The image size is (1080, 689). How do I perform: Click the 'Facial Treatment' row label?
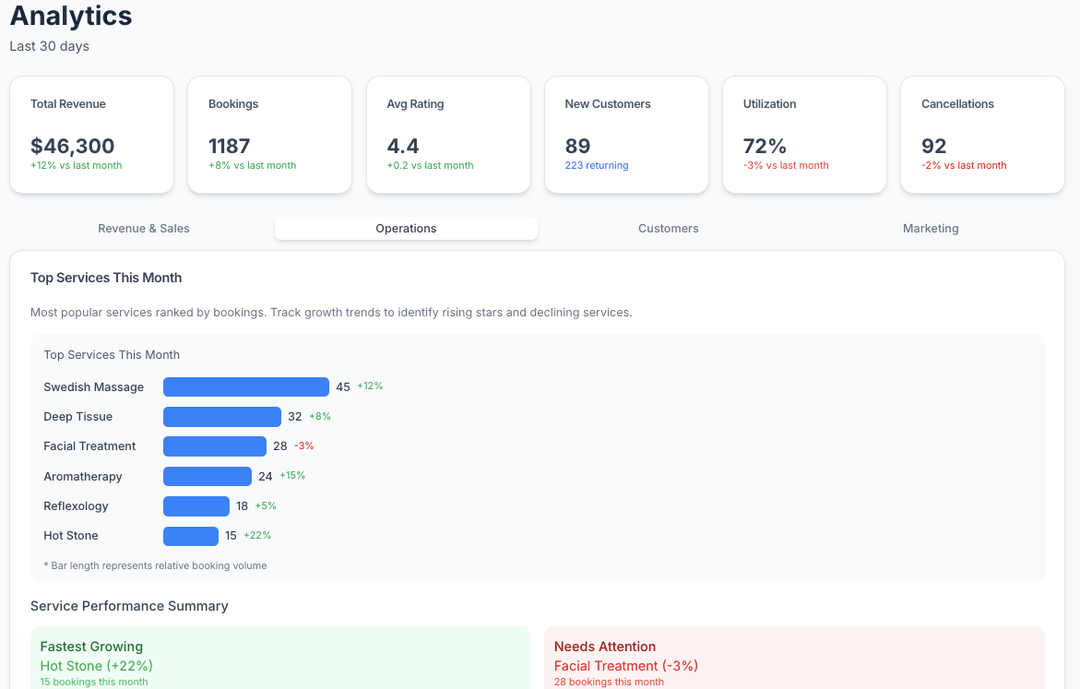pos(90,446)
